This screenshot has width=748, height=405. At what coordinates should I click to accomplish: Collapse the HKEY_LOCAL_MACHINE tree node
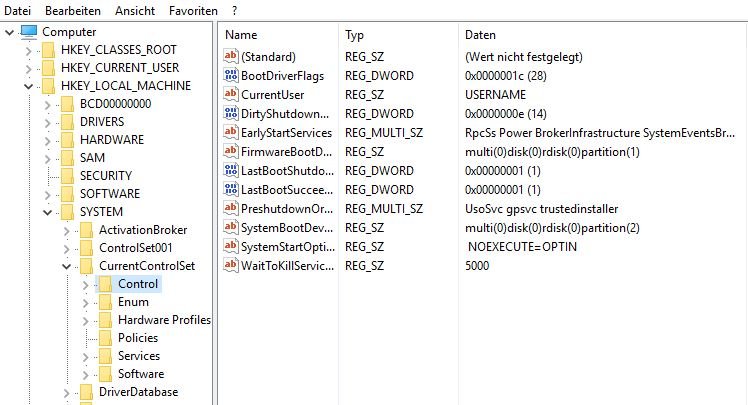[x=29, y=86]
